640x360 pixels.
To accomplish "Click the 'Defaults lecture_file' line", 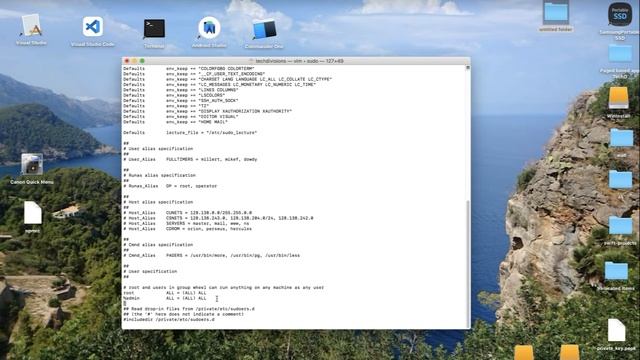I will pos(190,133).
